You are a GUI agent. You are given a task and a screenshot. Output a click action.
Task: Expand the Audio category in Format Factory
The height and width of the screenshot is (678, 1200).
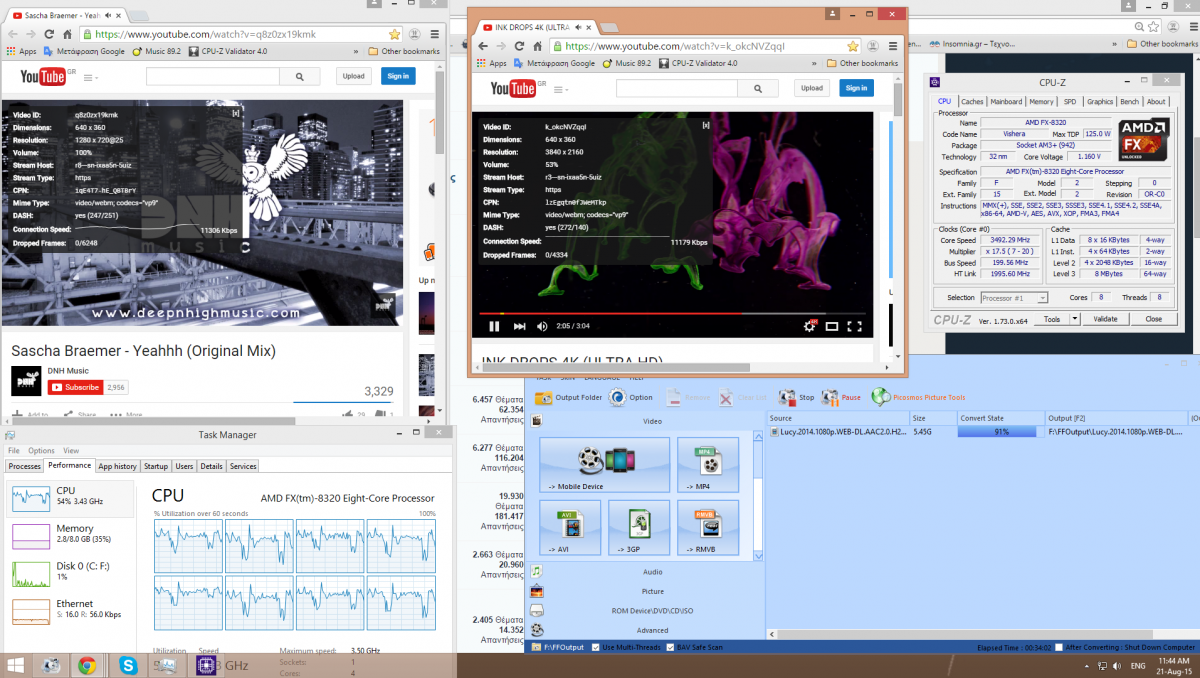click(652, 572)
